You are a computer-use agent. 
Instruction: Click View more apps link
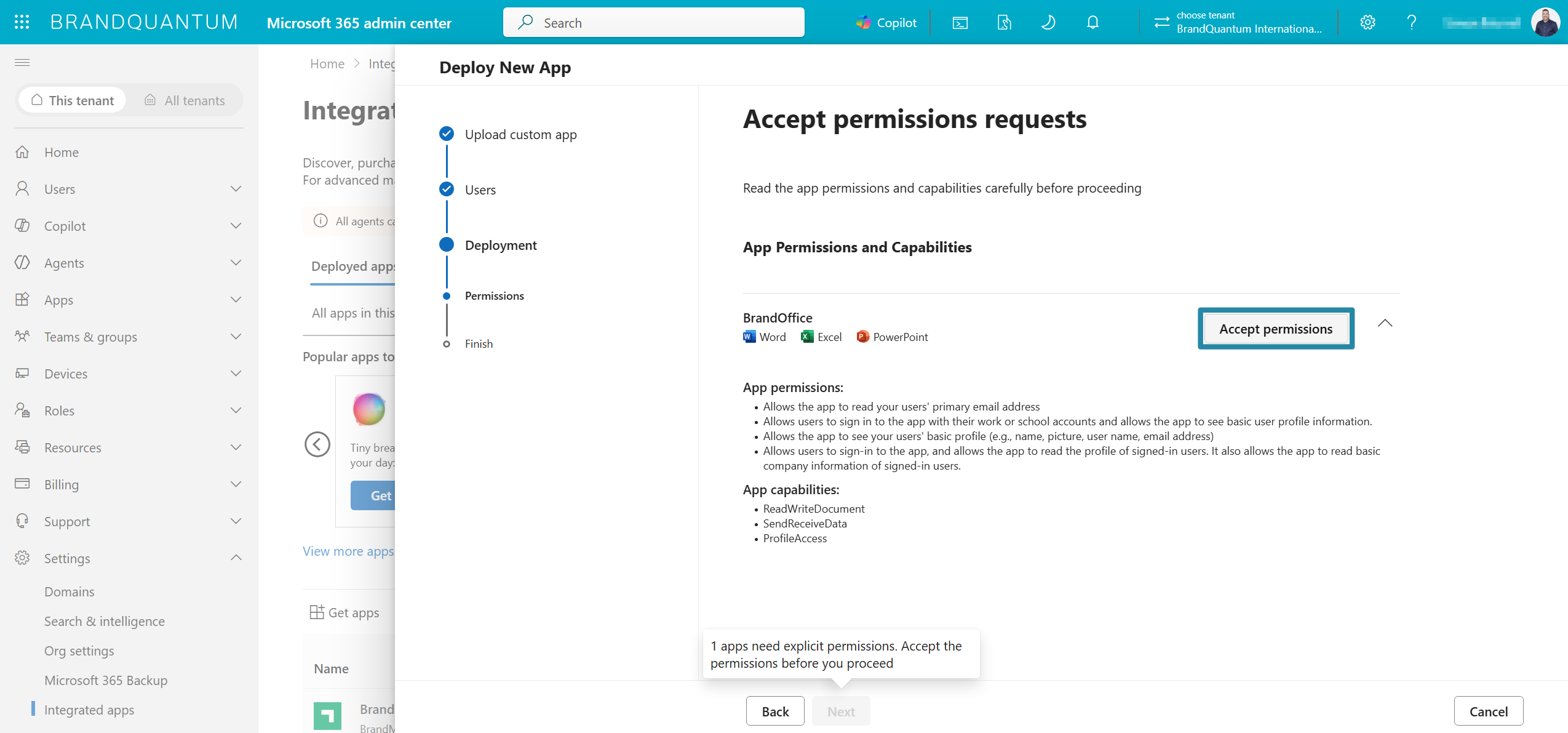coord(348,551)
